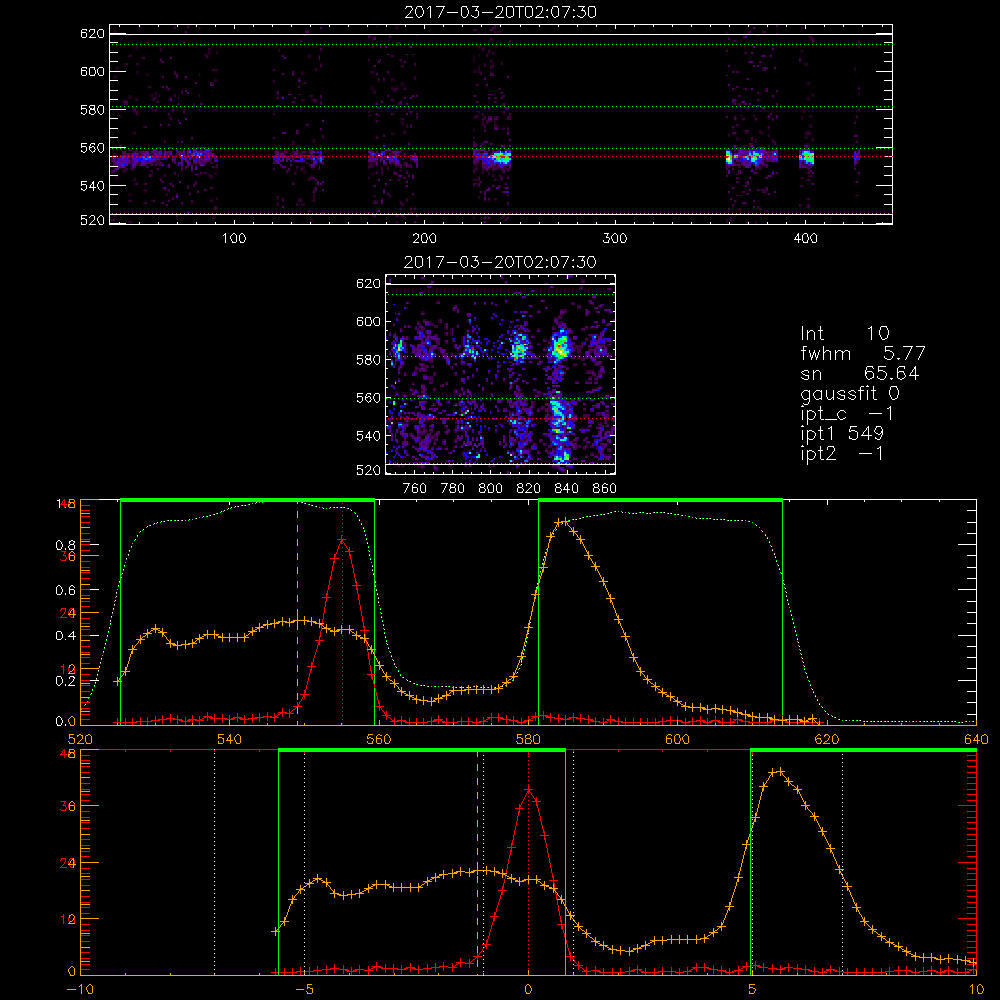This screenshot has width=1000, height=1000.
Task: Click the 'gaussfit 0' parameter line
Action: (x=849, y=393)
